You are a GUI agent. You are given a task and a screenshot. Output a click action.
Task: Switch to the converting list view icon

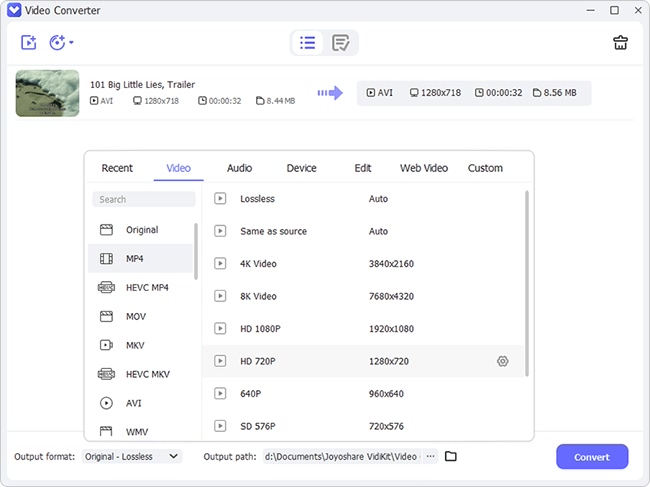pyautogui.click(x=308, y=42)
